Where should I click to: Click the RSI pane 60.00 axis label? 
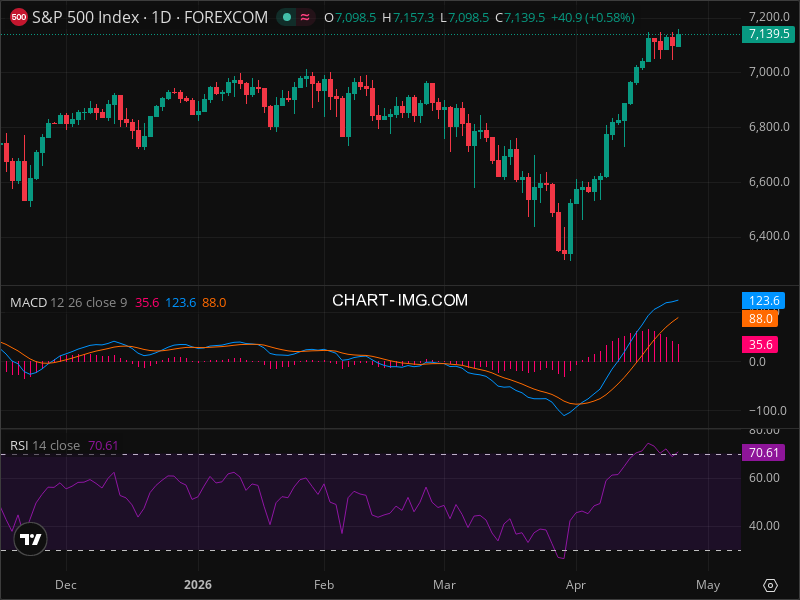pyautogui.click(x=764, y=478)
